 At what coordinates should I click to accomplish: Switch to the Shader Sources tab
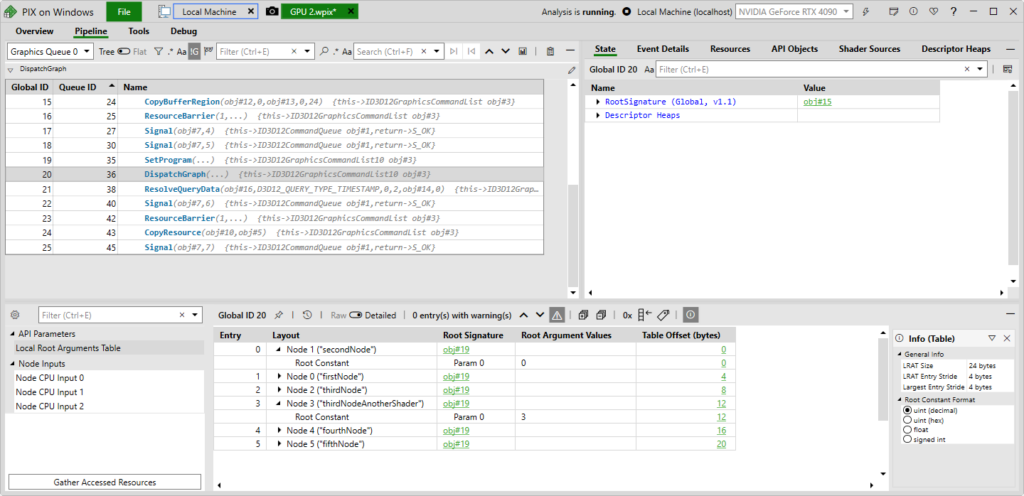pos(868,49)
